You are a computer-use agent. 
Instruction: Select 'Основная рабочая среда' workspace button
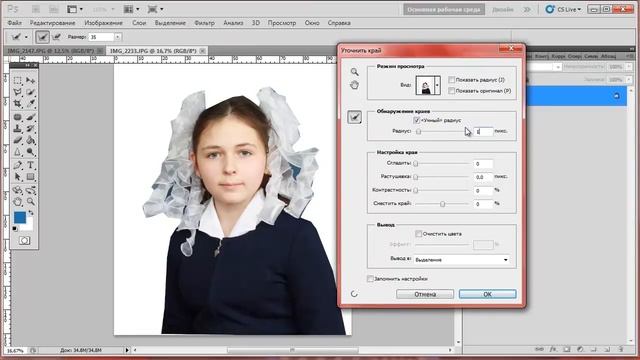pyautogui.click(x=444, y=9)
